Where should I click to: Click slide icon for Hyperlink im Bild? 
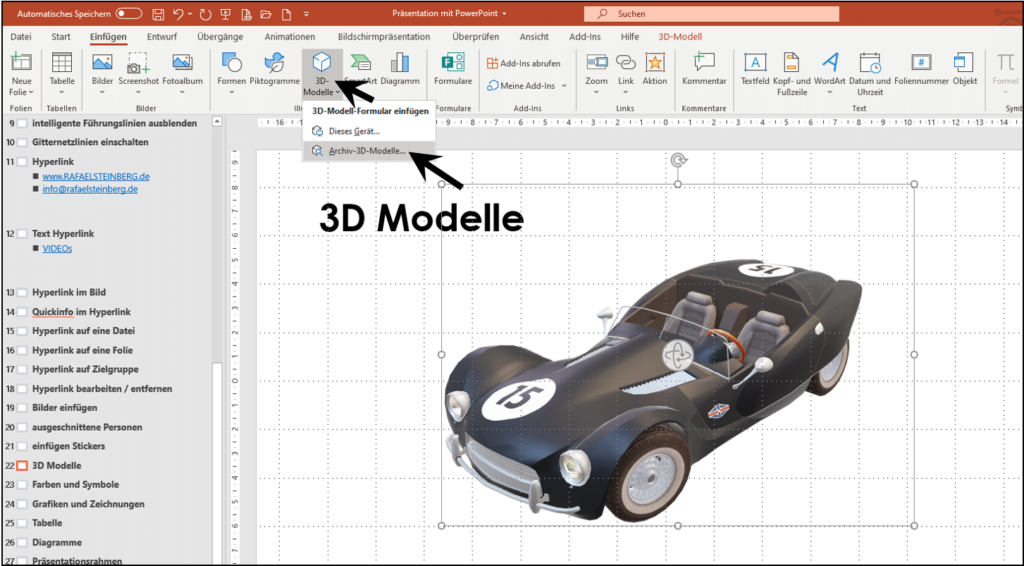[x=22, y=292]
